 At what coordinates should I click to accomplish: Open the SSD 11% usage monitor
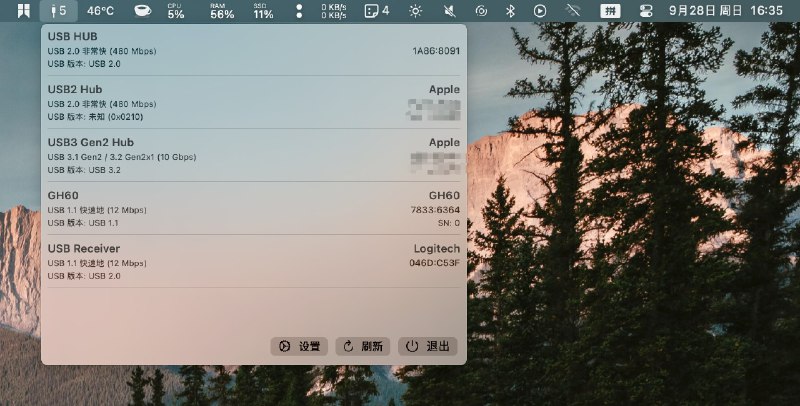point(263,11)
